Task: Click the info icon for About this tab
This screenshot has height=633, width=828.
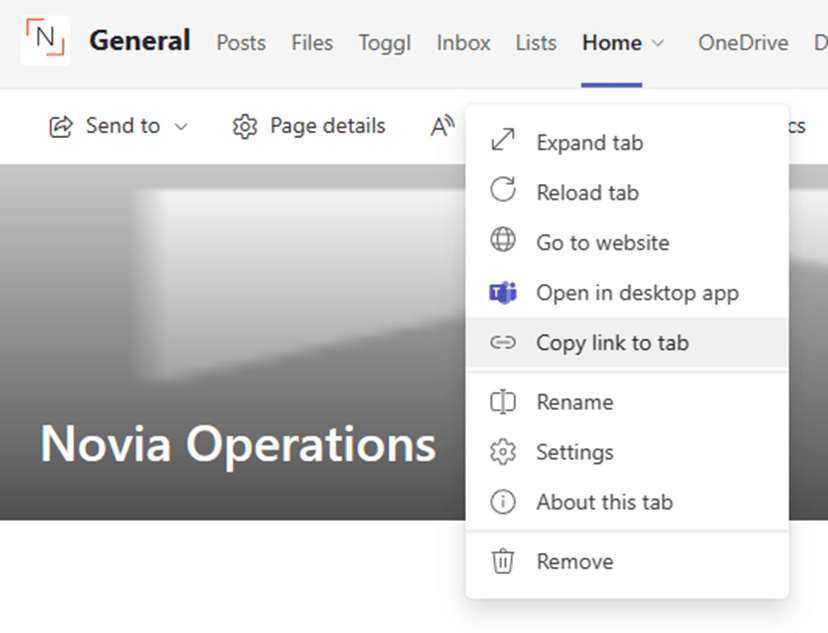Action: click(x=503, y=502)
